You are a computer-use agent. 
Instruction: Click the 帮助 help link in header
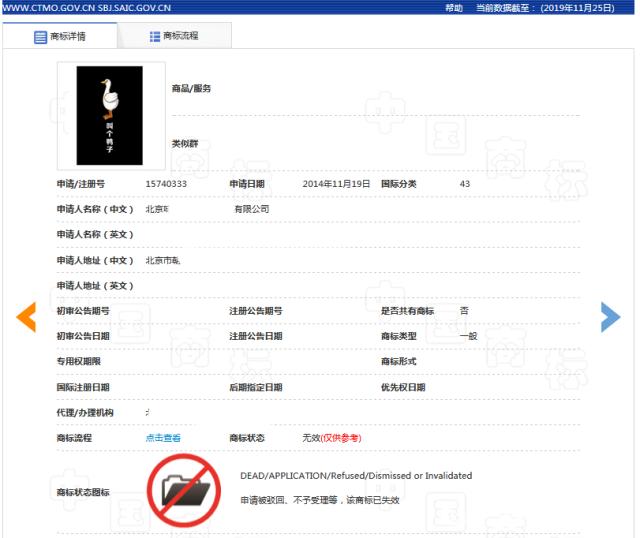click(x=454, y=8)
